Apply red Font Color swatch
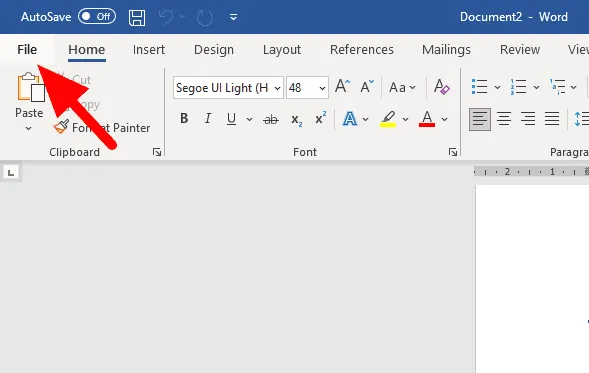Image resolution: width=589 pixels, height=373 pixels. 427,119
